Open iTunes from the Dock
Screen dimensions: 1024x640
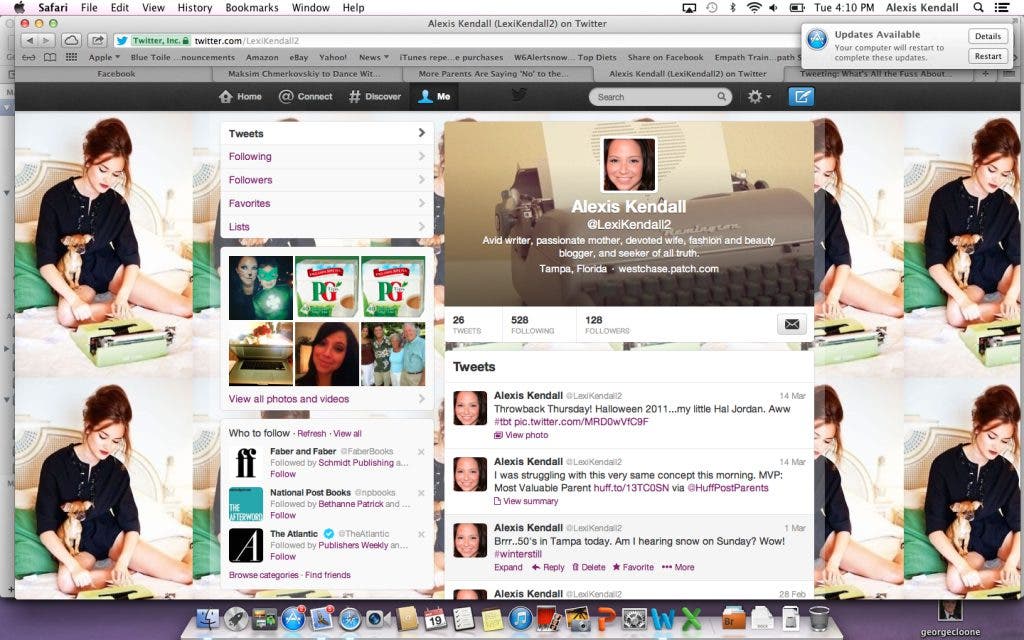[x=520, y=618]
